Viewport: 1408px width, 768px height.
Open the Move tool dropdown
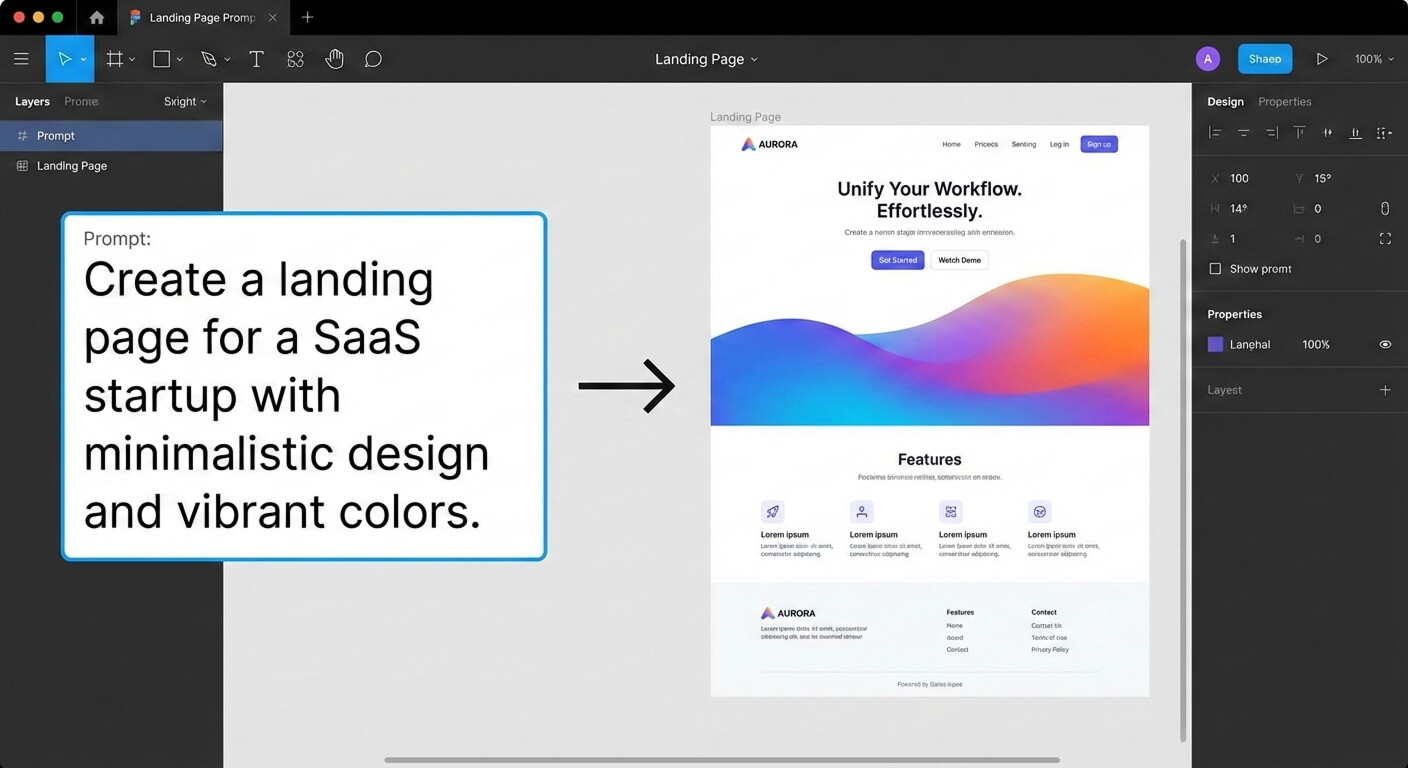pyautogui.click(x=82, y=58)
